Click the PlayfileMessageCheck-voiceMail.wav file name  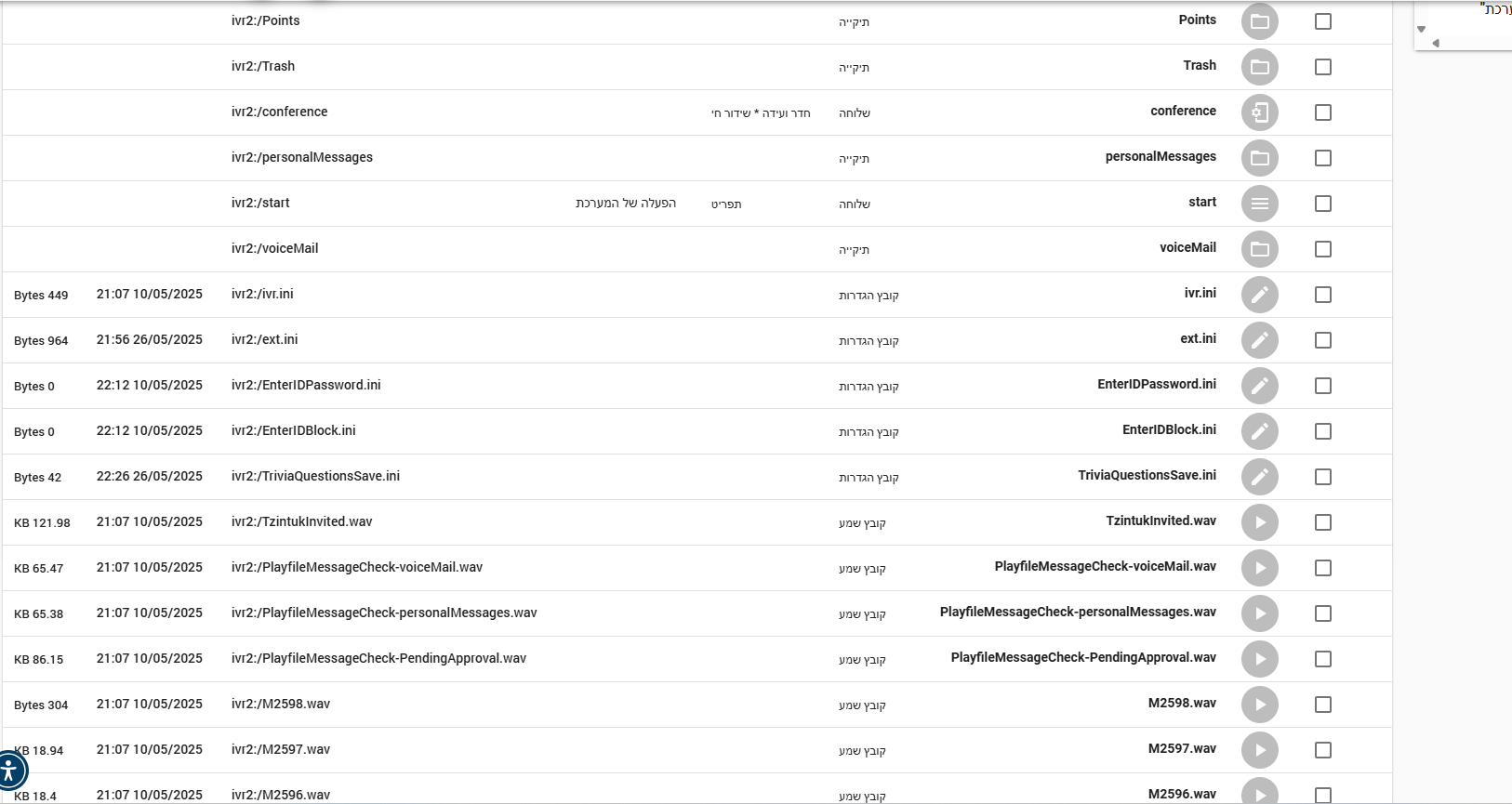tap(1105, 566)
